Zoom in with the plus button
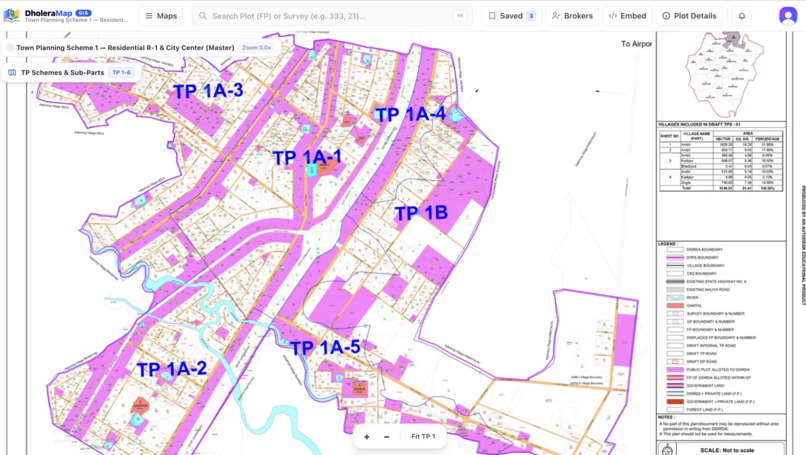 [x=367, y=436]
